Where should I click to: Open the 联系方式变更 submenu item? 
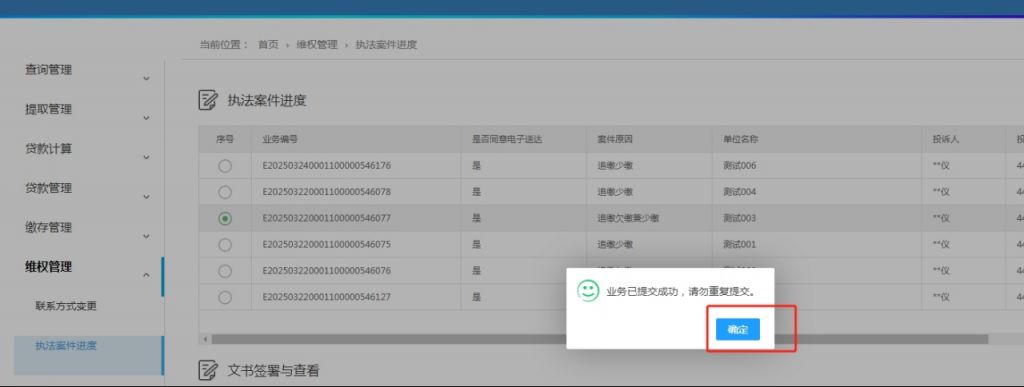[66, 306]
